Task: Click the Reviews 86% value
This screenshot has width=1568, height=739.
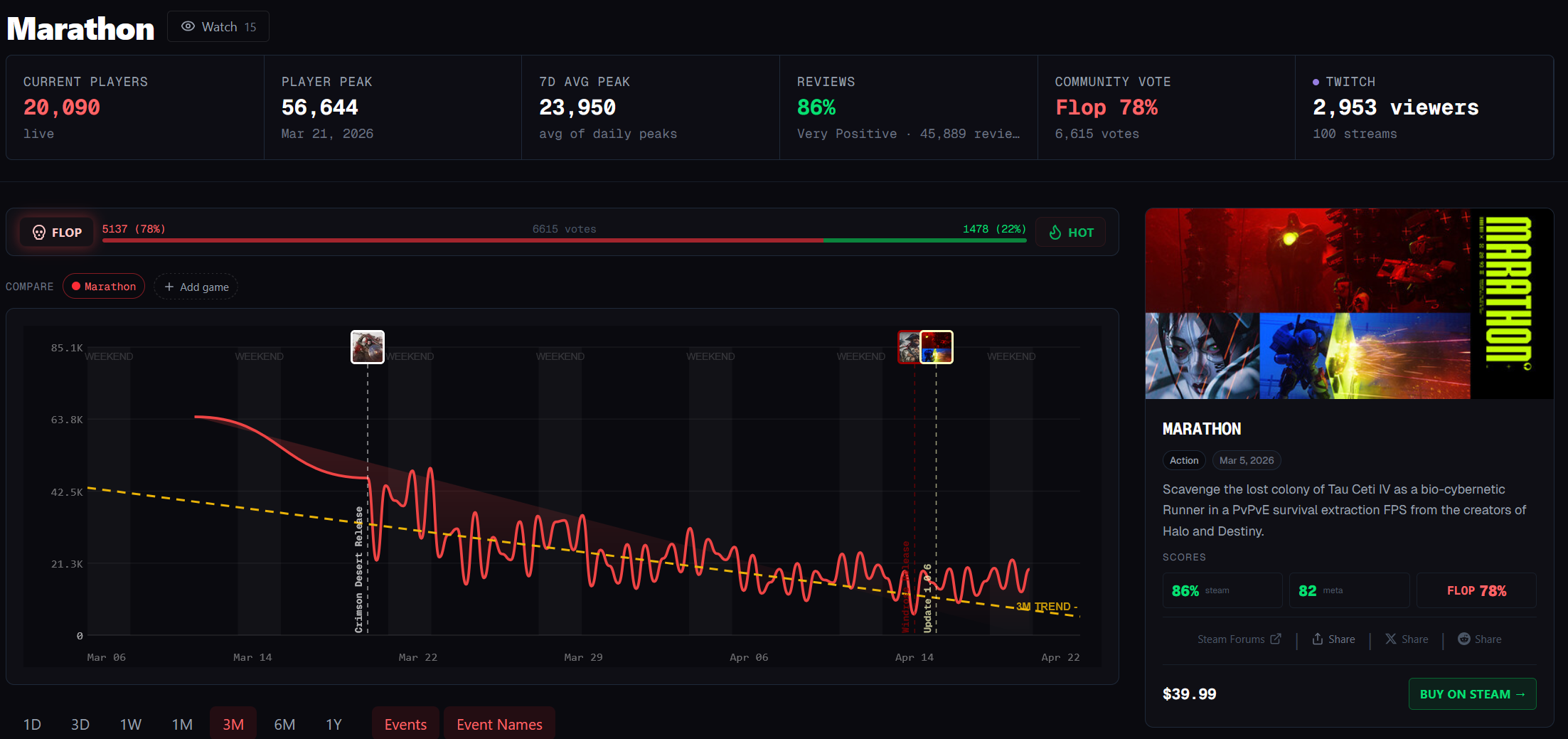Action: (816, 107)
